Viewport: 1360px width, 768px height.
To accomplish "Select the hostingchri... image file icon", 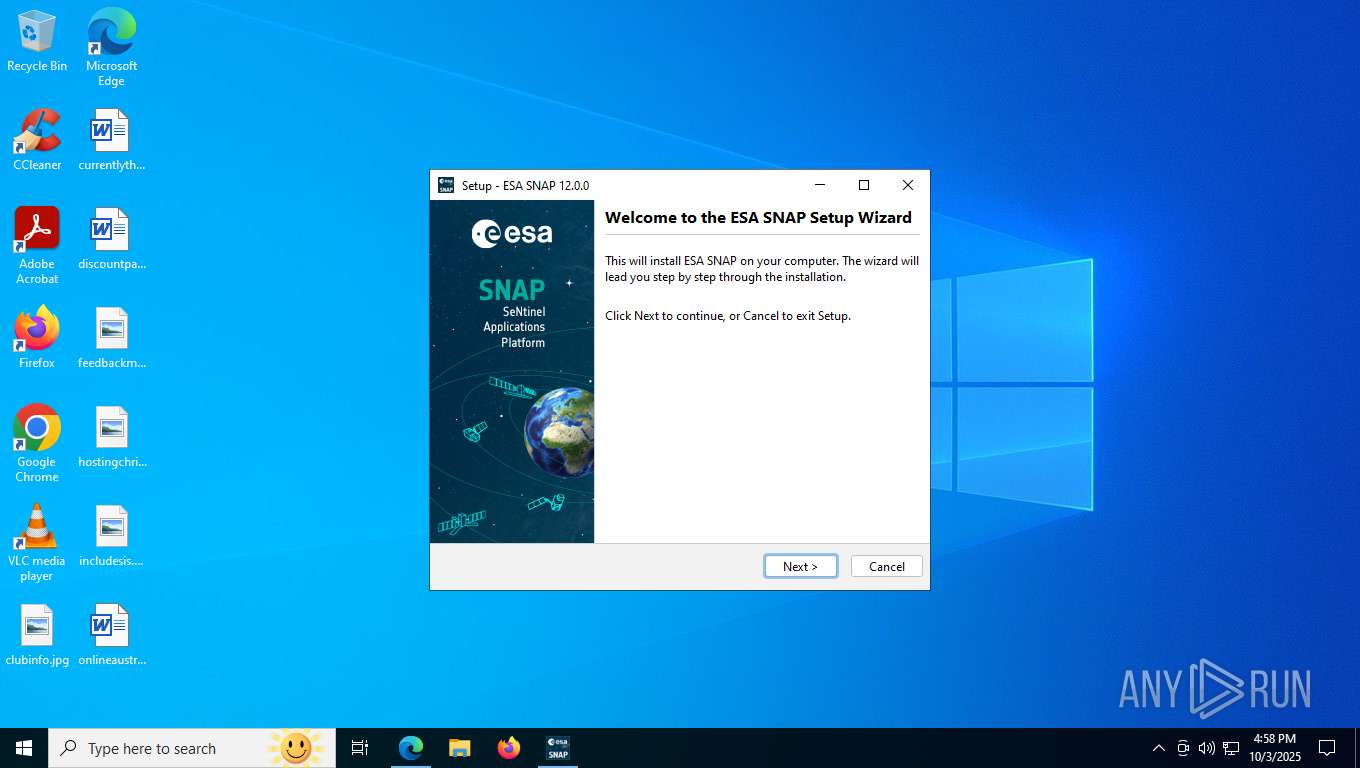I will click(x=111, y=437).
